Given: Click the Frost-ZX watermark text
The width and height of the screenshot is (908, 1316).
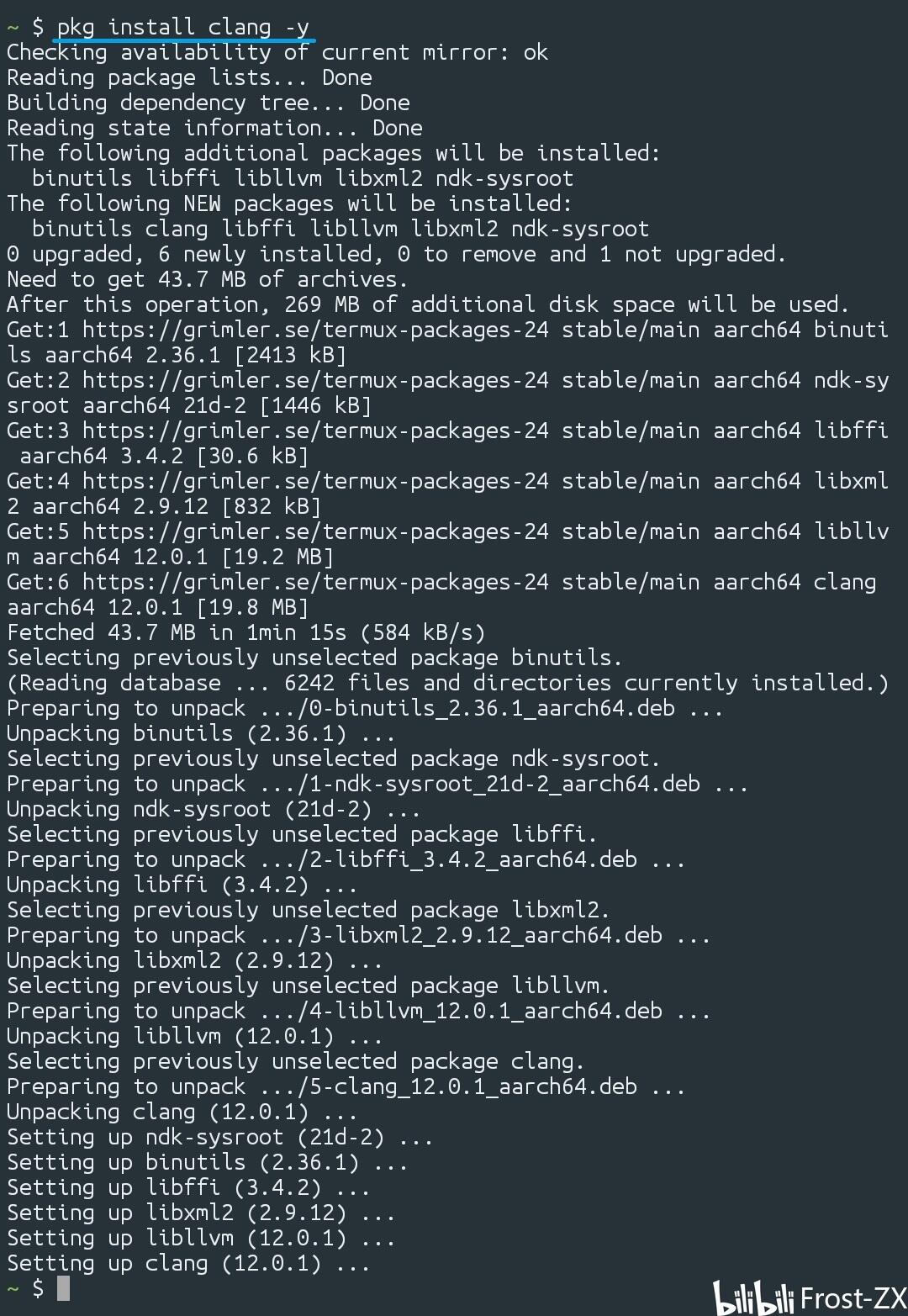Looking at the screenshot, I should [x=853, y=1298].
